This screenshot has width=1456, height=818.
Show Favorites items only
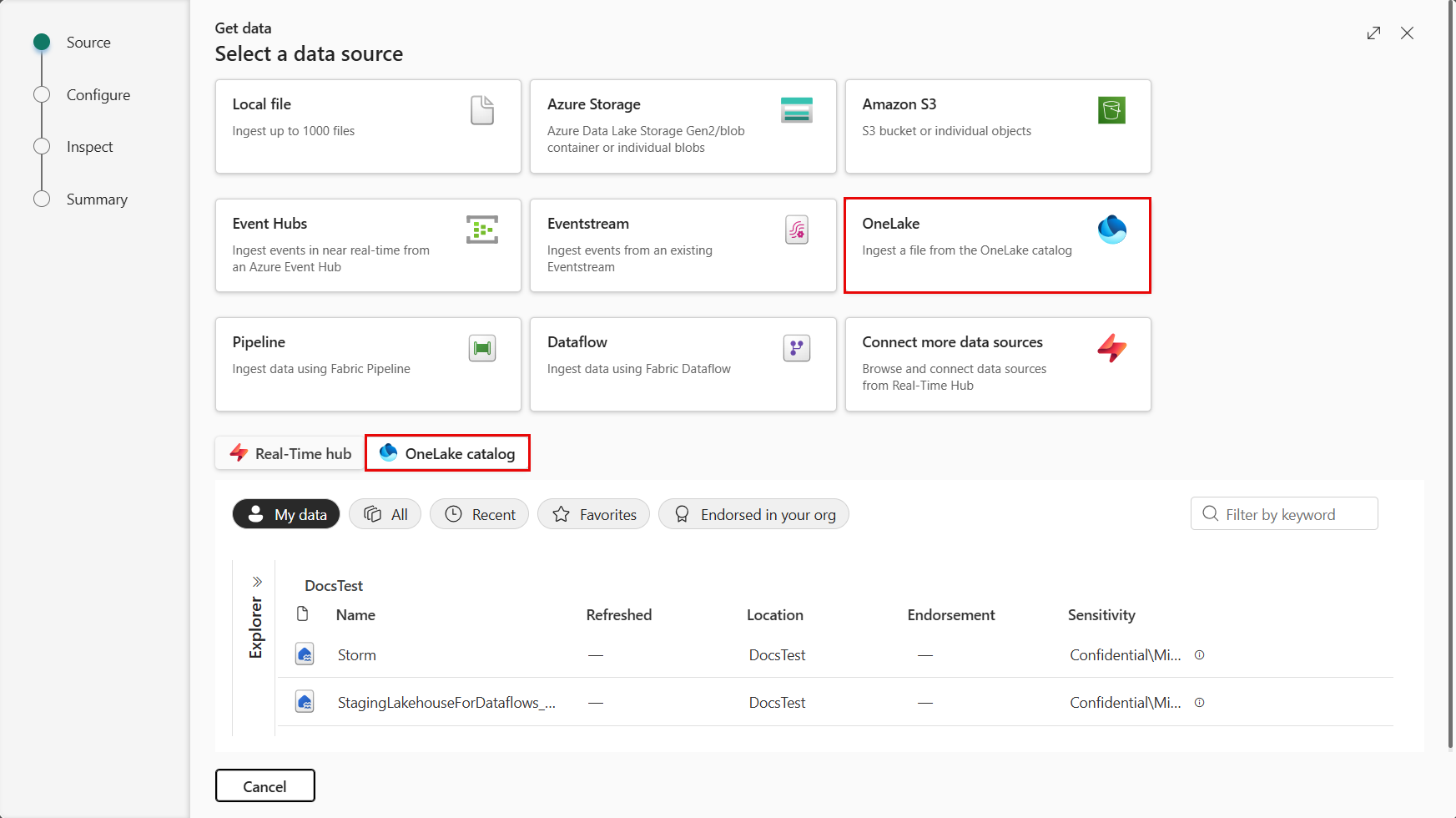tap(593, 514)
